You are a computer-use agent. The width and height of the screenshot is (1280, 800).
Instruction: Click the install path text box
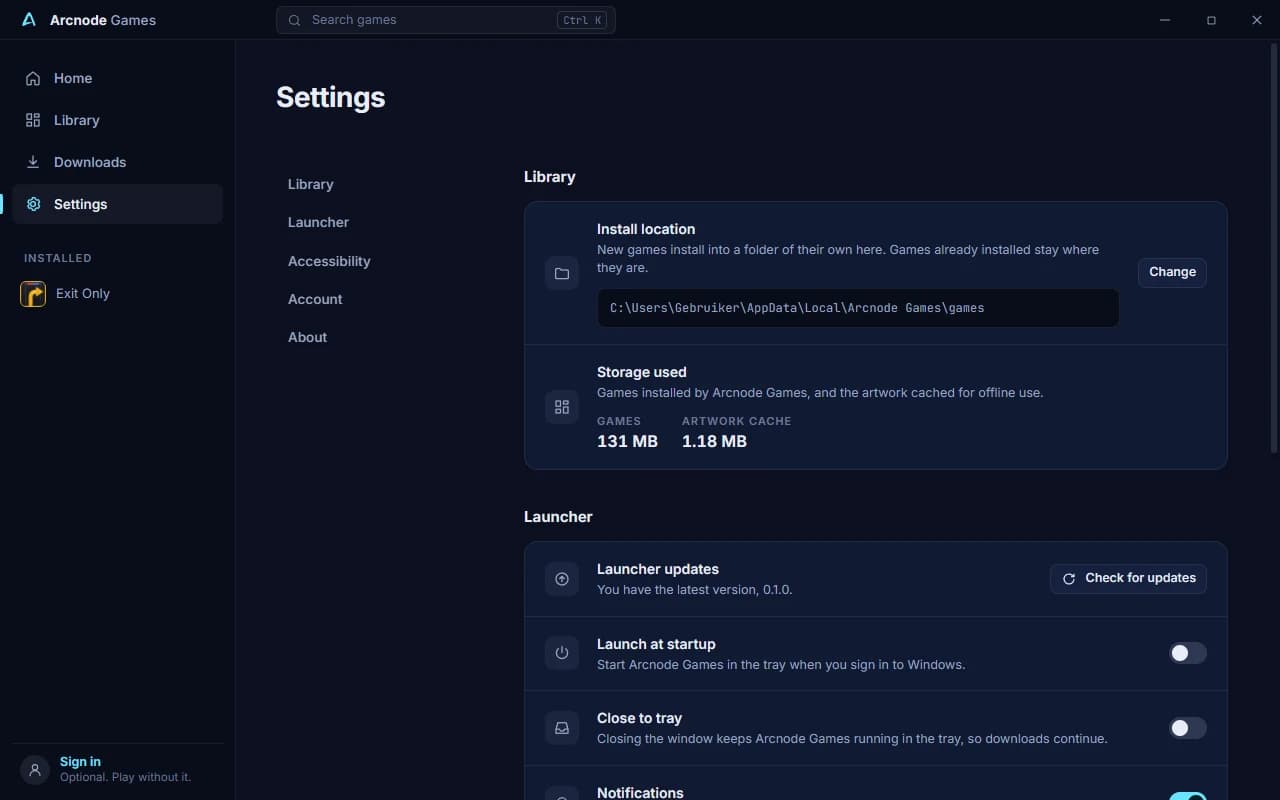click(858, 308)
